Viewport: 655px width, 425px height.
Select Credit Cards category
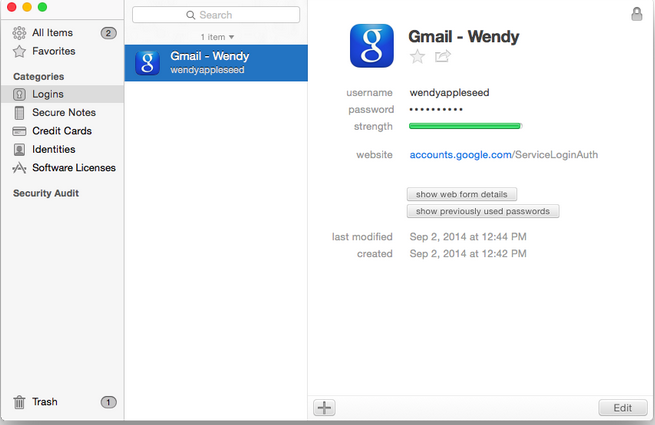62,131
